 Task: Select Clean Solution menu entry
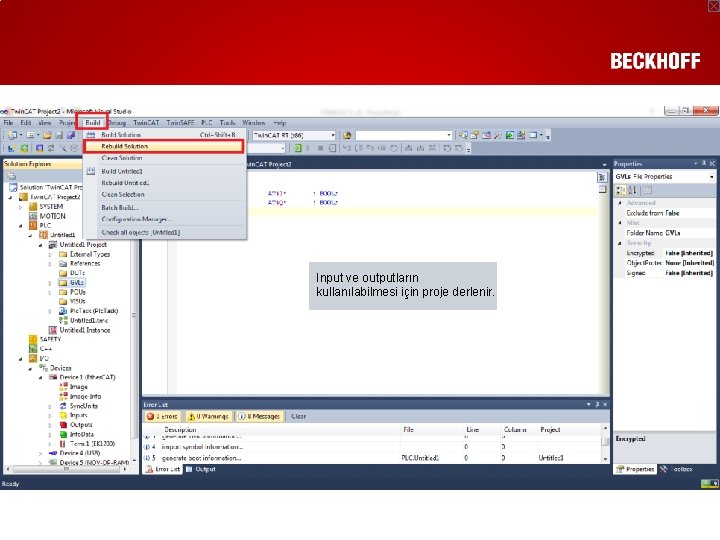[x=165, y=158]
